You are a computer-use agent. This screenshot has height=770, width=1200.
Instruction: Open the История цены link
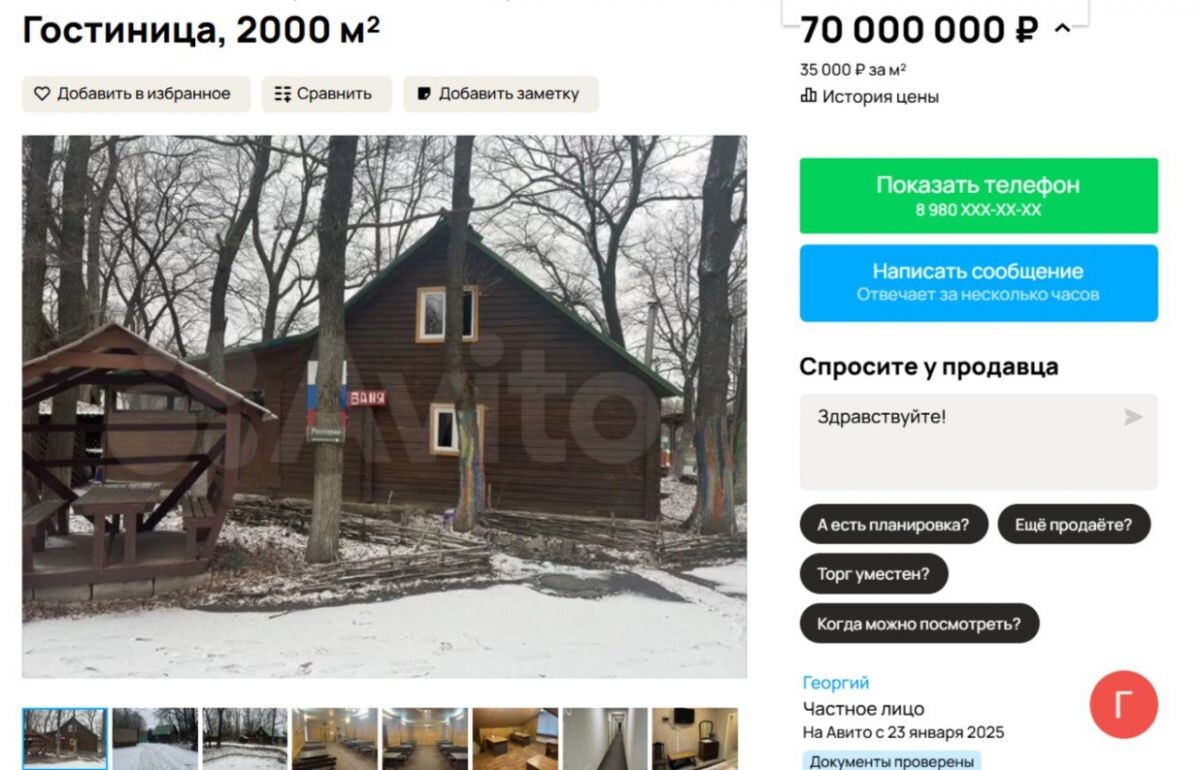click(880, 97)
